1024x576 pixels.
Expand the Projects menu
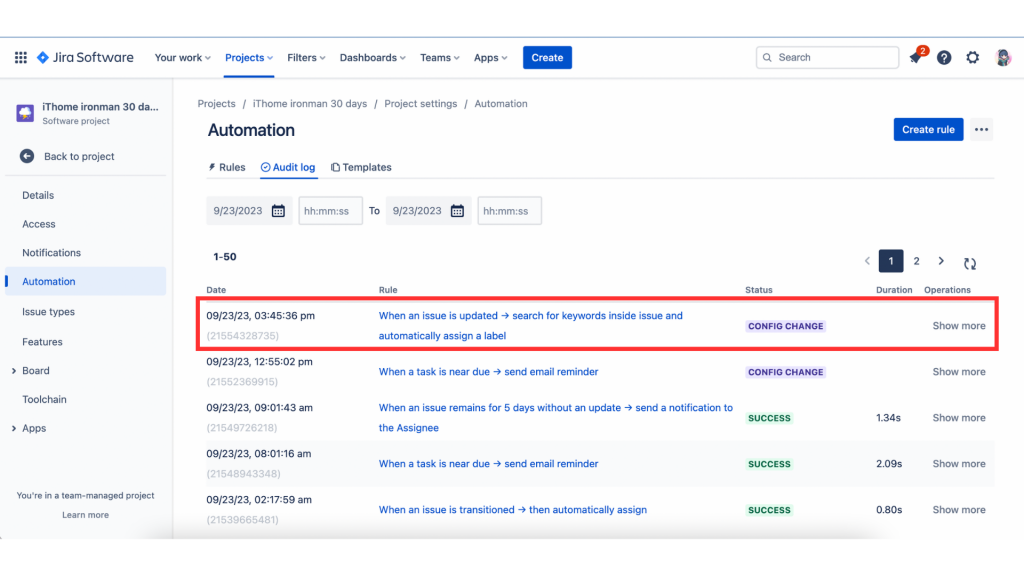[x=249, y=57]
